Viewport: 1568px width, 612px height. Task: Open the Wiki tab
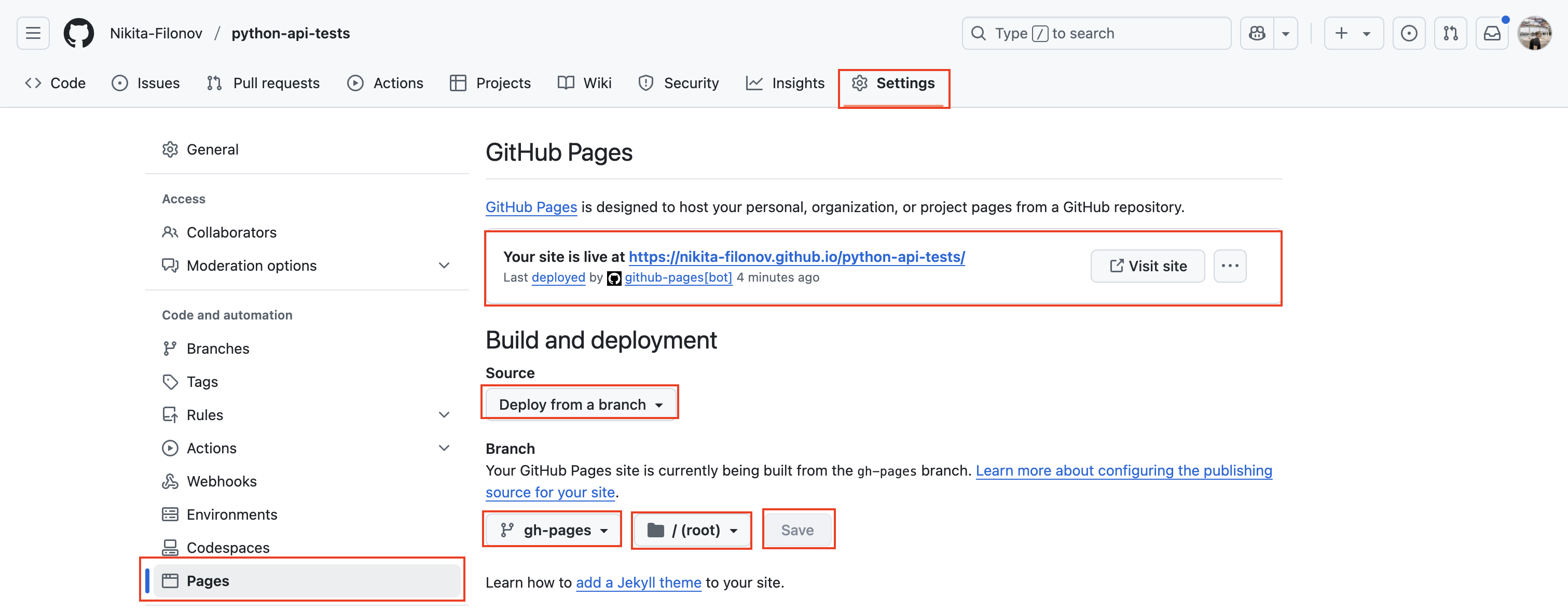585,83
